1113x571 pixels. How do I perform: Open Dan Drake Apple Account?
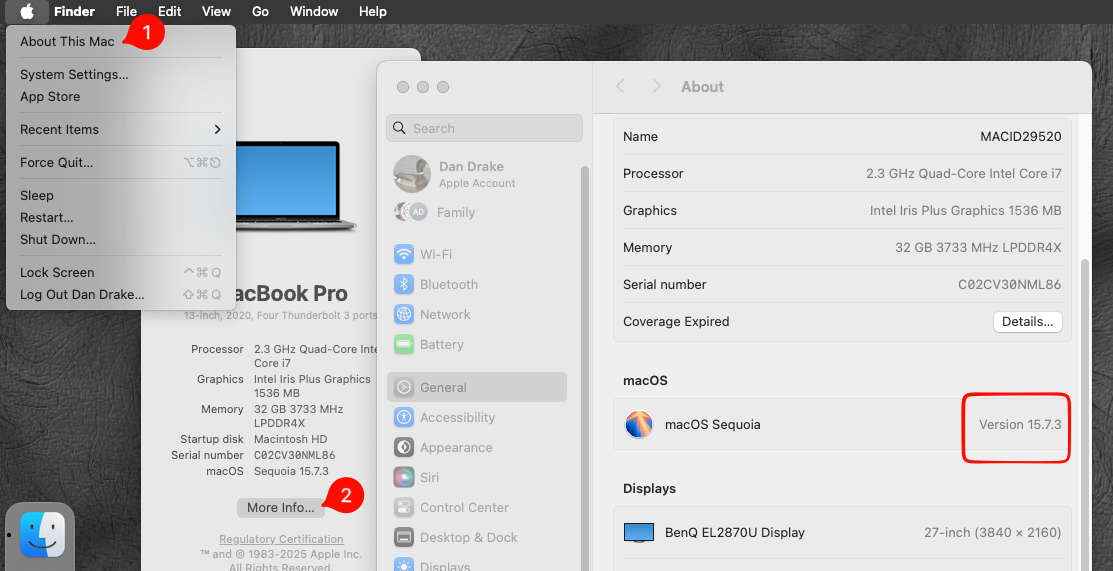click(470, 174)
